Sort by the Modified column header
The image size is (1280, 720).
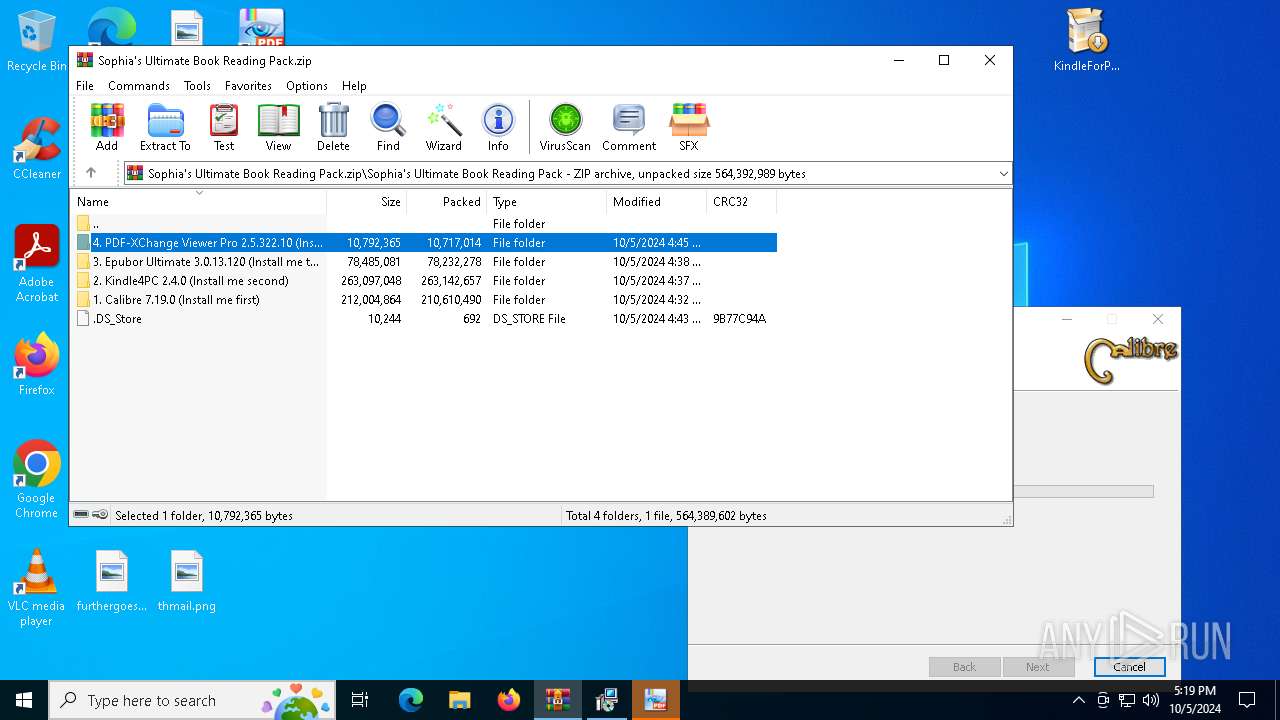(x=656, y=202)
